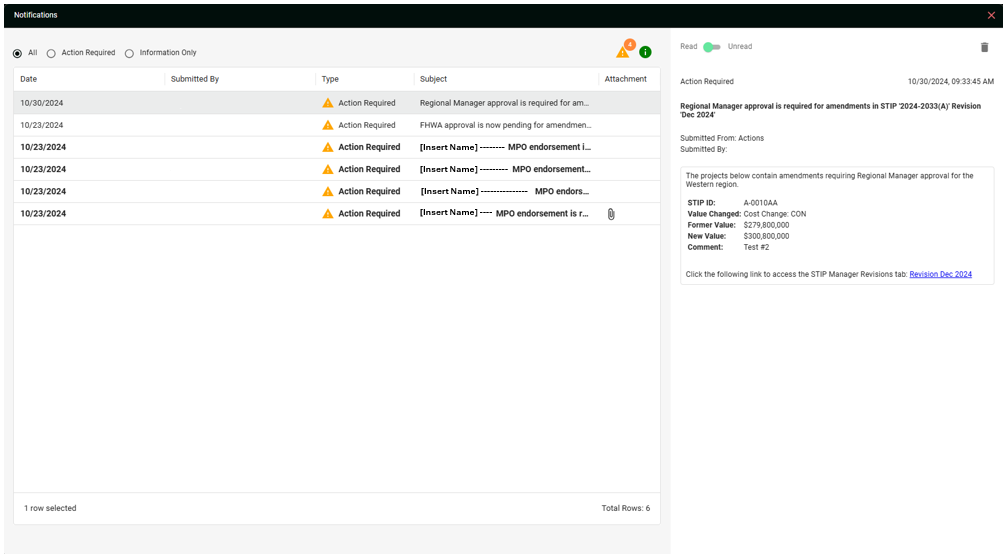Select the All radio button

point(17,53)
